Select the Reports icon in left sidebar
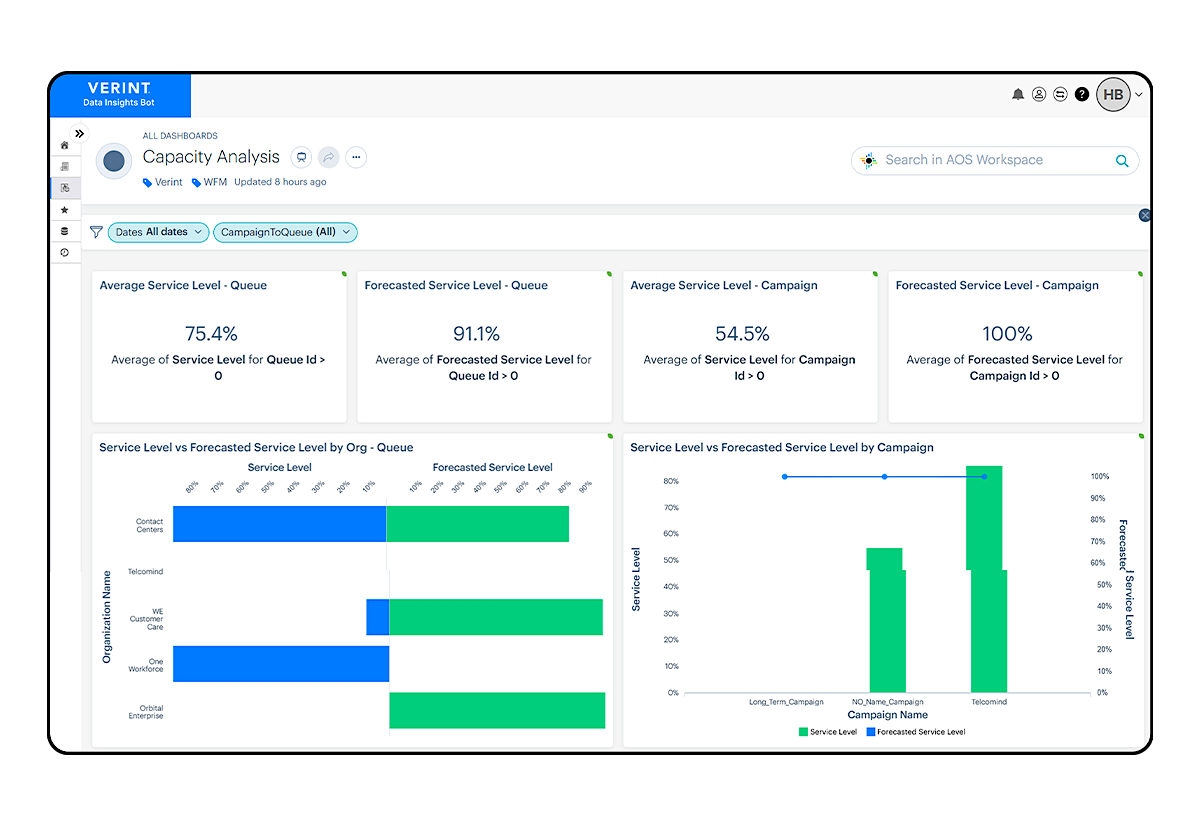 click(65, 166)
